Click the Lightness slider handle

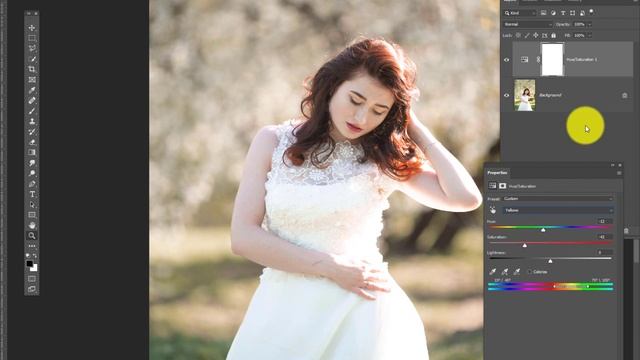coord(550,261)
